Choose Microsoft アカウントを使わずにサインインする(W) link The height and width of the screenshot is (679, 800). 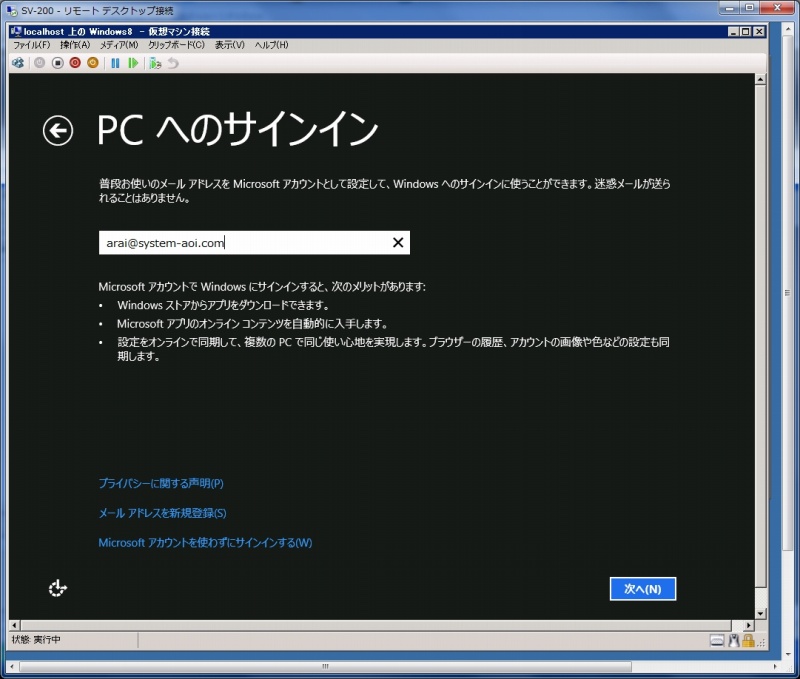click(205, 542)
